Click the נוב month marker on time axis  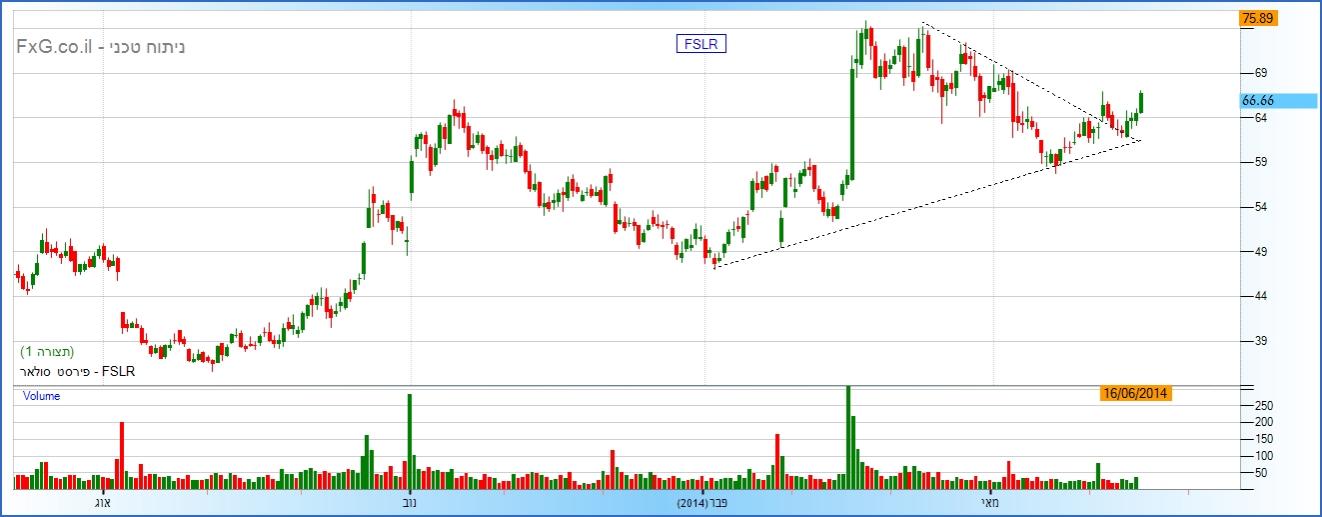tap(410, 502)
